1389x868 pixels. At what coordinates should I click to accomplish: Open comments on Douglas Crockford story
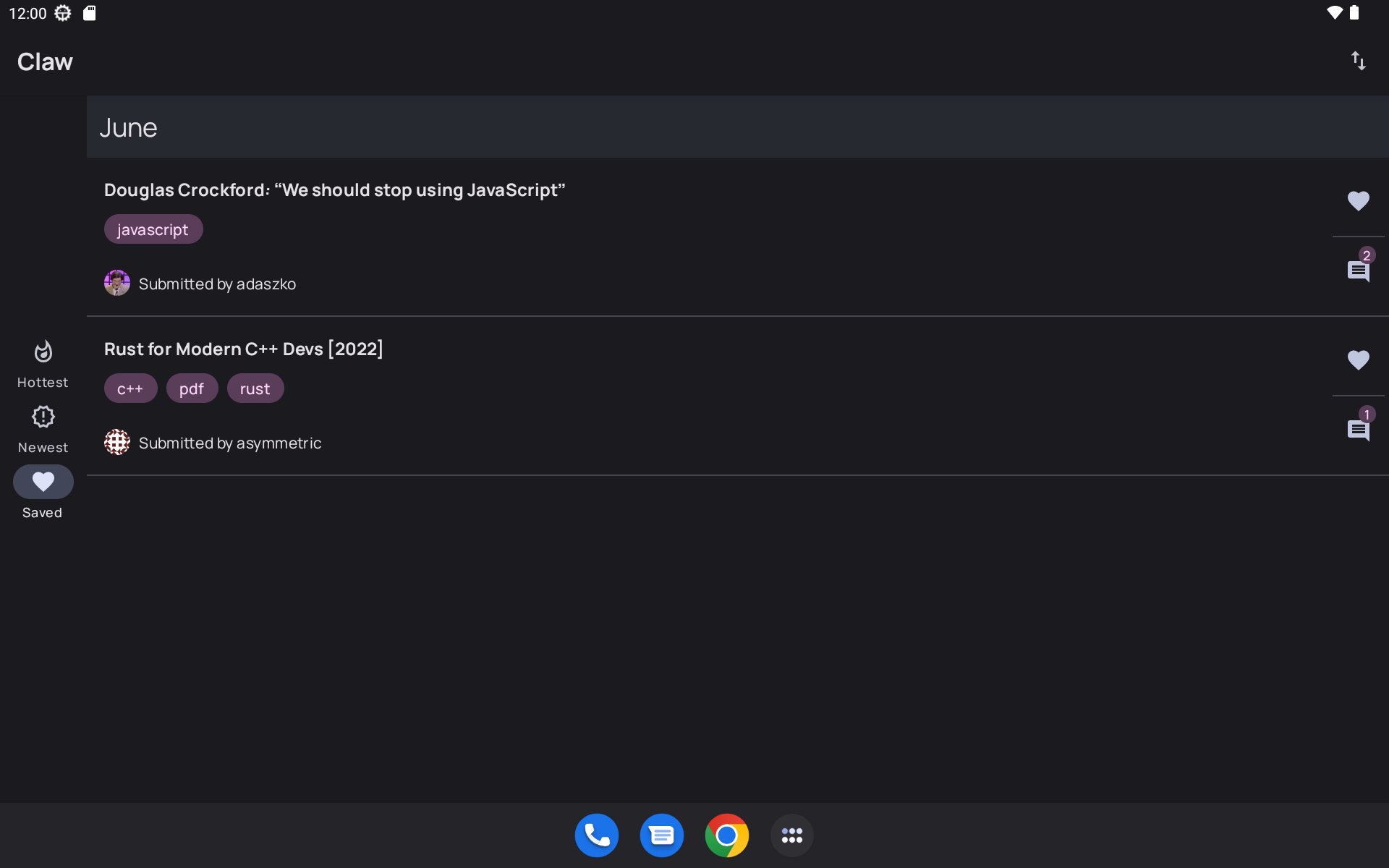pyautogui.click(x=1358, y=271)
